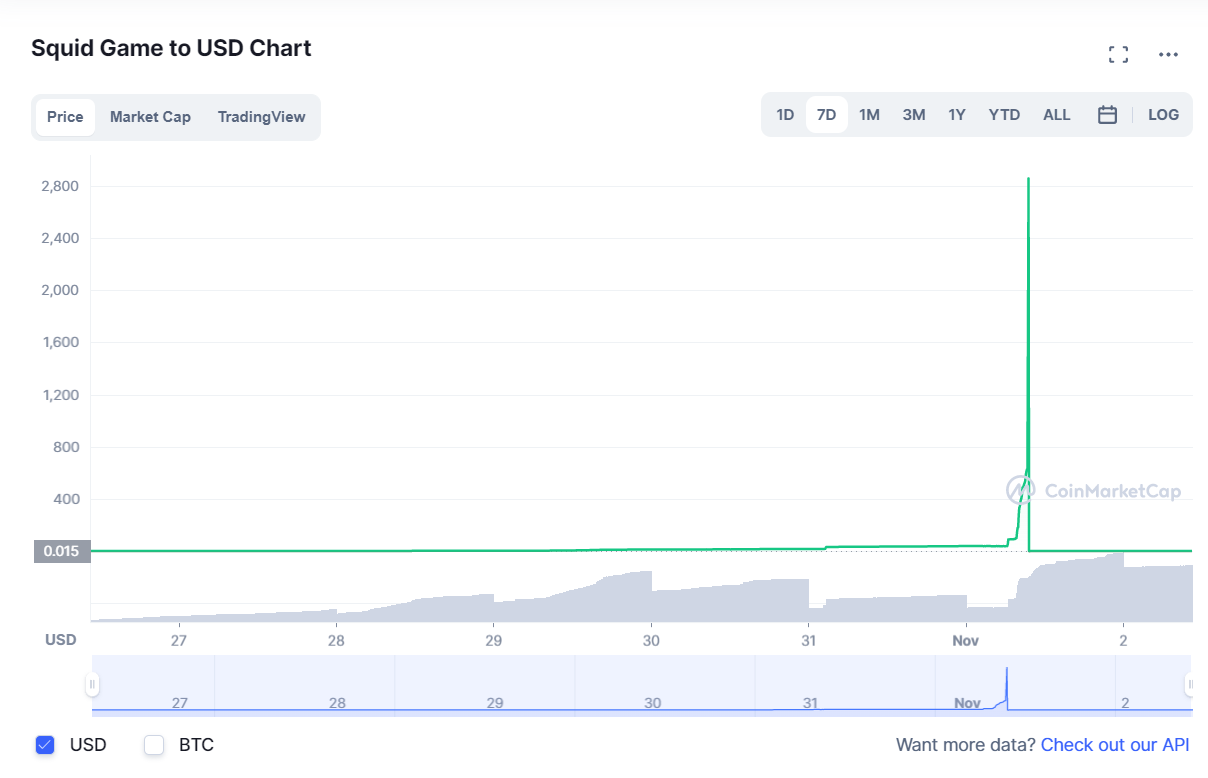Click the 0.015 current price label
This screenshot has width=1208, height=778.
[62, 551]
